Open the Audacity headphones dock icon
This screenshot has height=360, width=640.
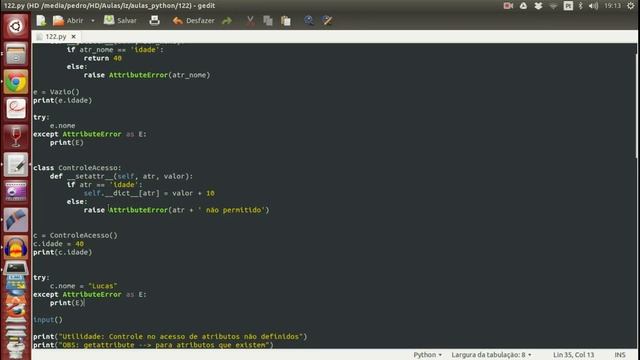coord(16,247)
